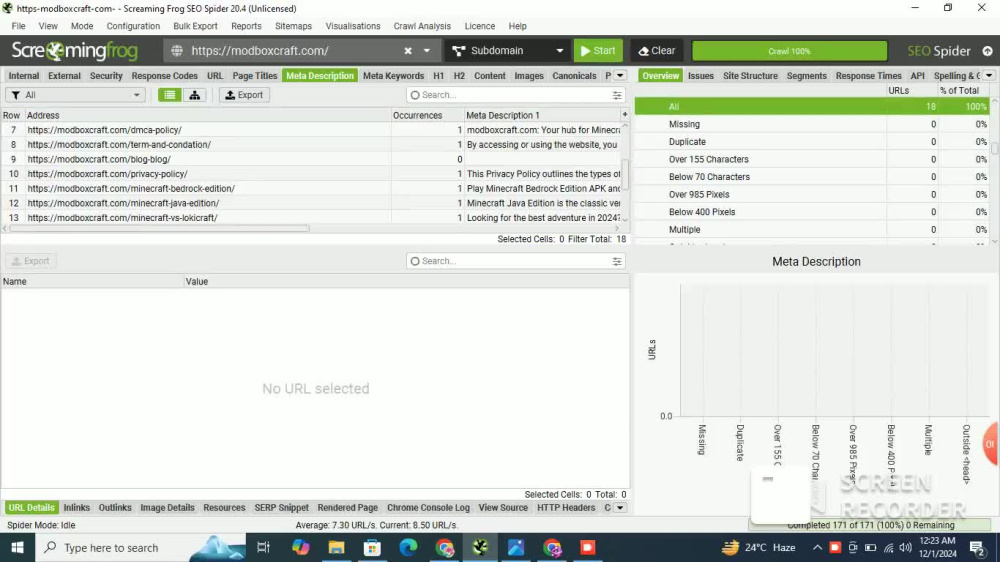Switch to the Response Codes tab
Viewport: 1000px width, 562px height.
tap(165, 75)
